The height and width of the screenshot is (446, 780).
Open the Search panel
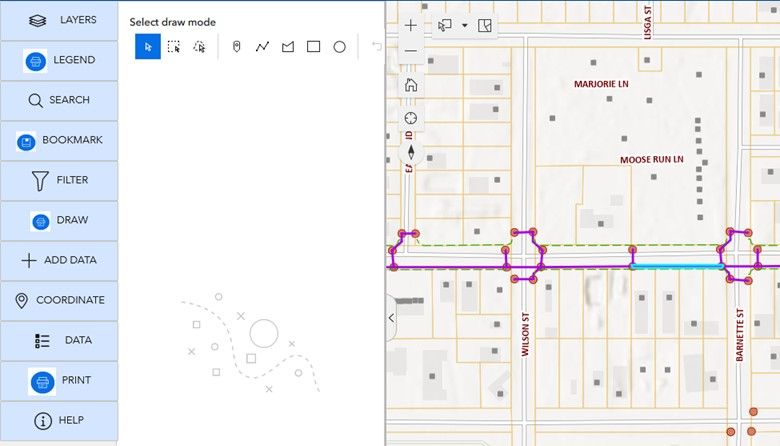(59, 100)
